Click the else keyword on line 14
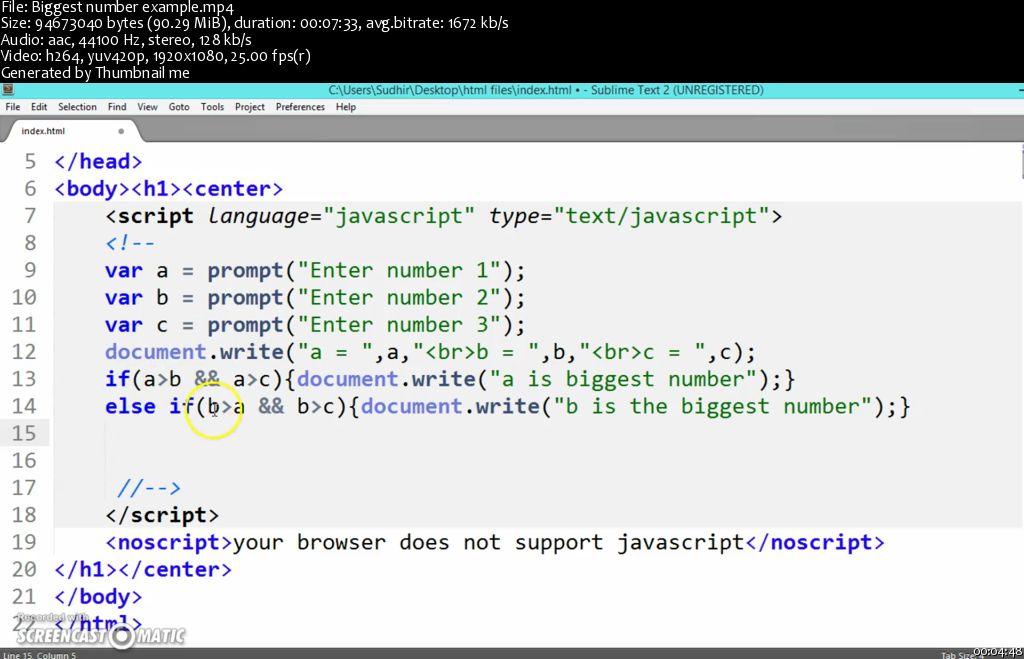Image resolution: width=1024 pixels, height=659 pixels. pyautogui.click(x=131, y=407)
